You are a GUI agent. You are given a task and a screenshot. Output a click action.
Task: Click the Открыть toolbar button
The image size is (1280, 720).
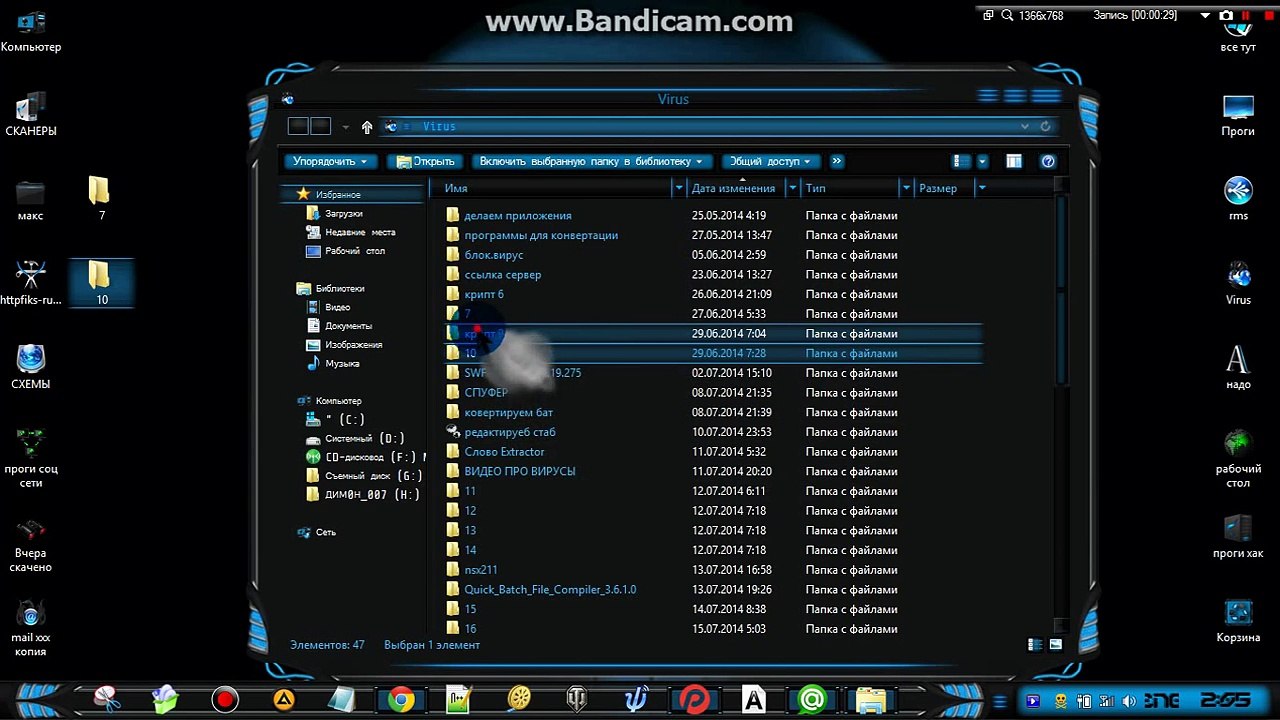pos(426,161)
